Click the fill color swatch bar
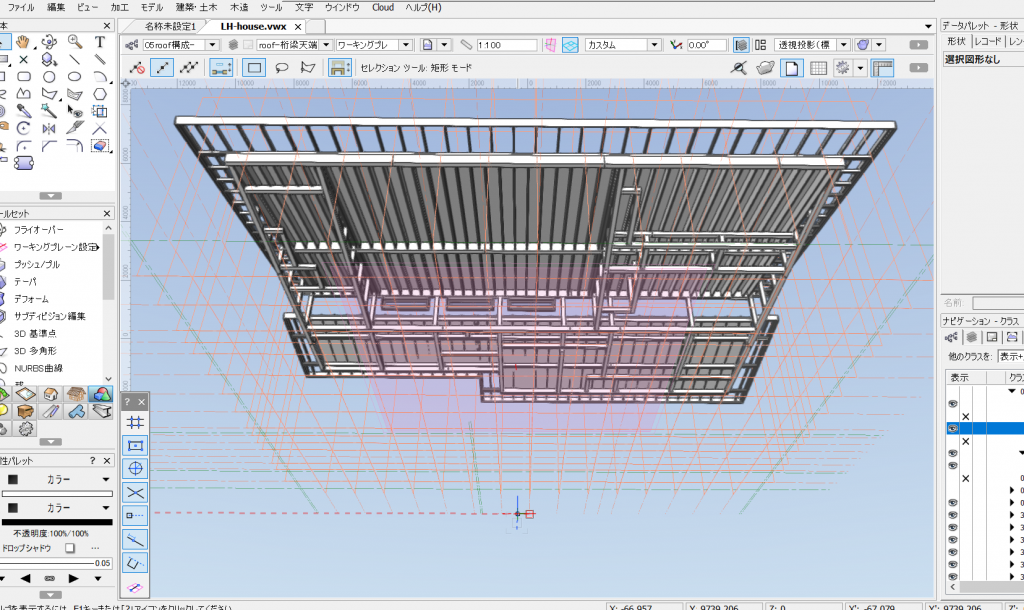This screenshot has width=1024, height=610. point(58,493)
